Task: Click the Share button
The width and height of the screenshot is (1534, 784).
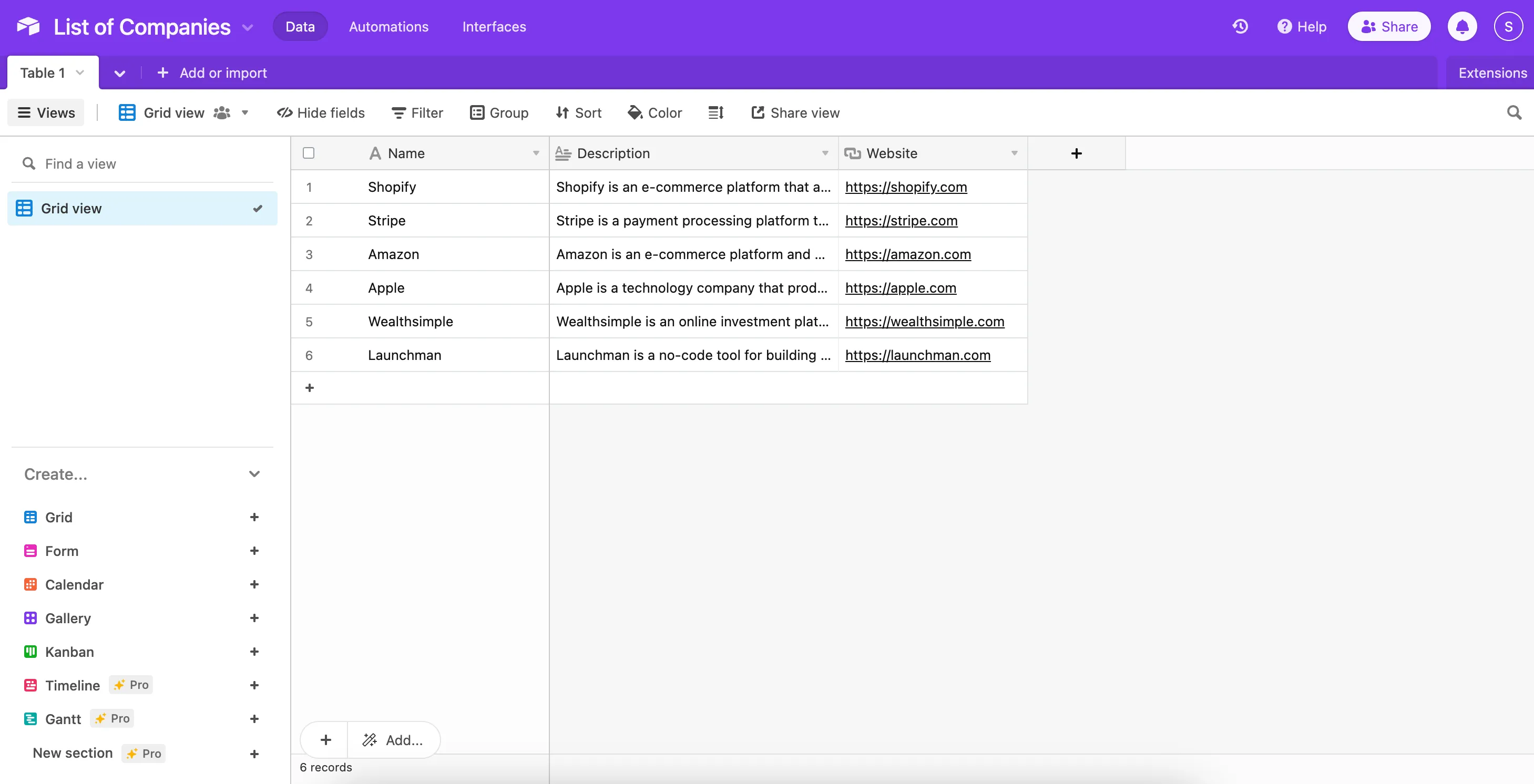Action: tap(1389, 26)
